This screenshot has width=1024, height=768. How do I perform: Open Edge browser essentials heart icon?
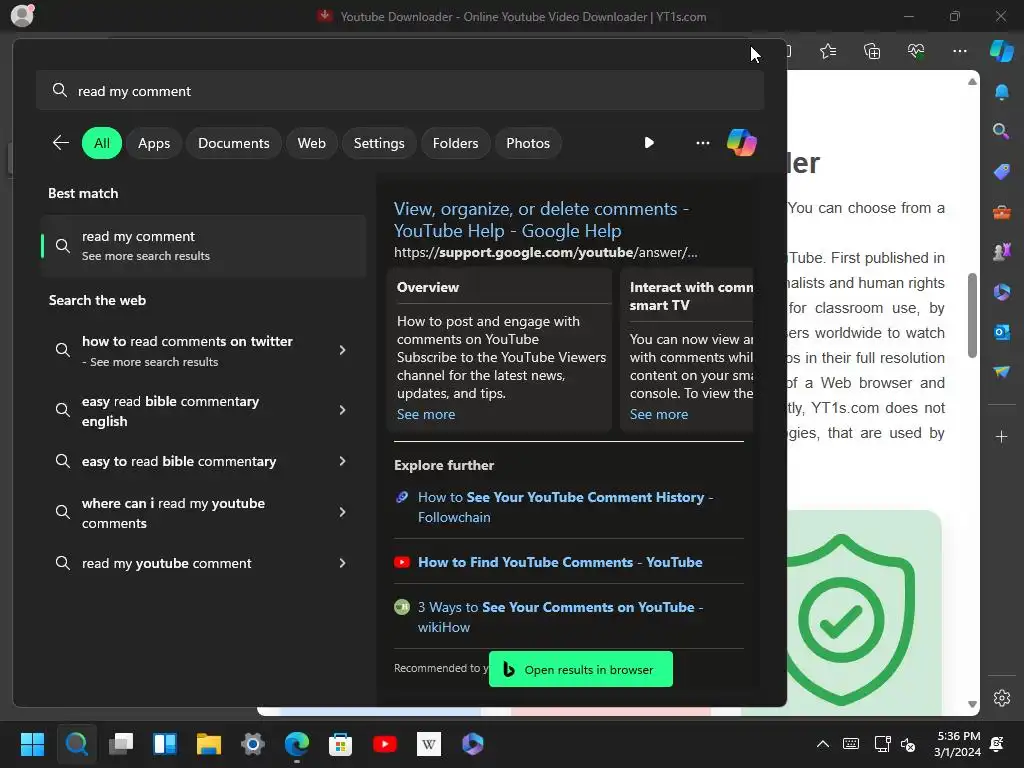(x=916, y=51)
